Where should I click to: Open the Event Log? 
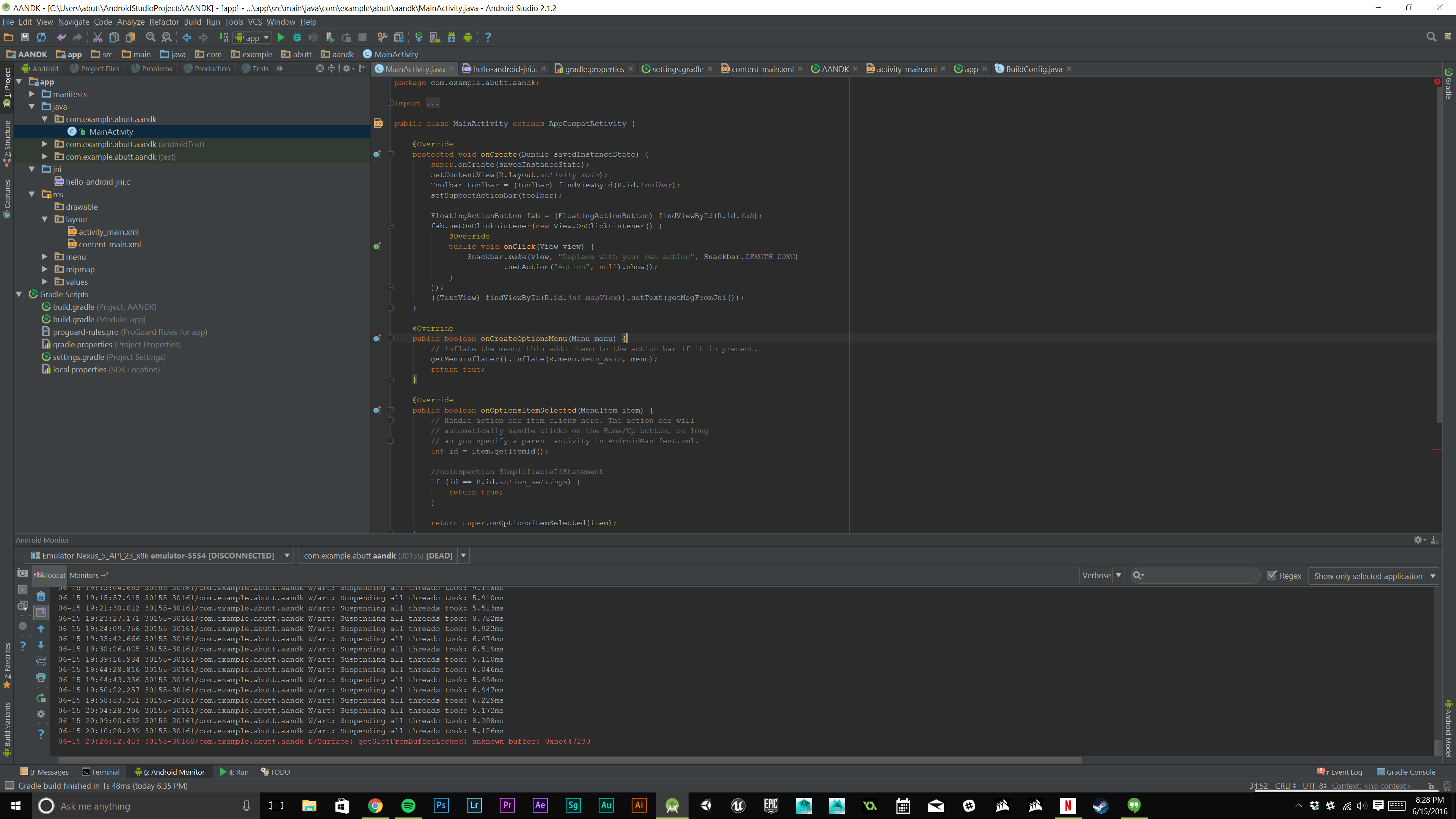tap(1341, 772)
